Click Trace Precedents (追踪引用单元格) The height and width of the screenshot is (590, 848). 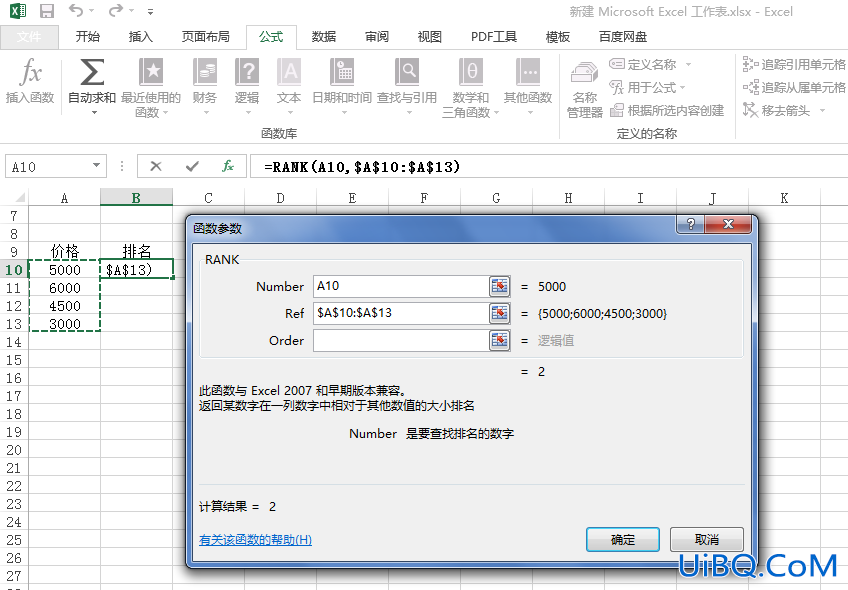(x=794, y=64)
